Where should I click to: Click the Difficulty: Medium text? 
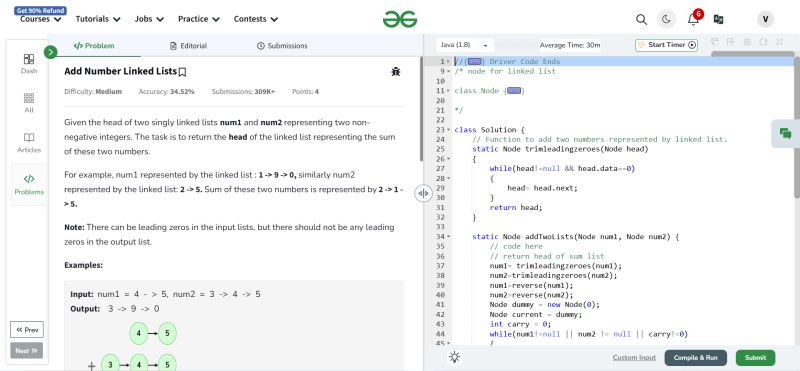click(93, 92)
